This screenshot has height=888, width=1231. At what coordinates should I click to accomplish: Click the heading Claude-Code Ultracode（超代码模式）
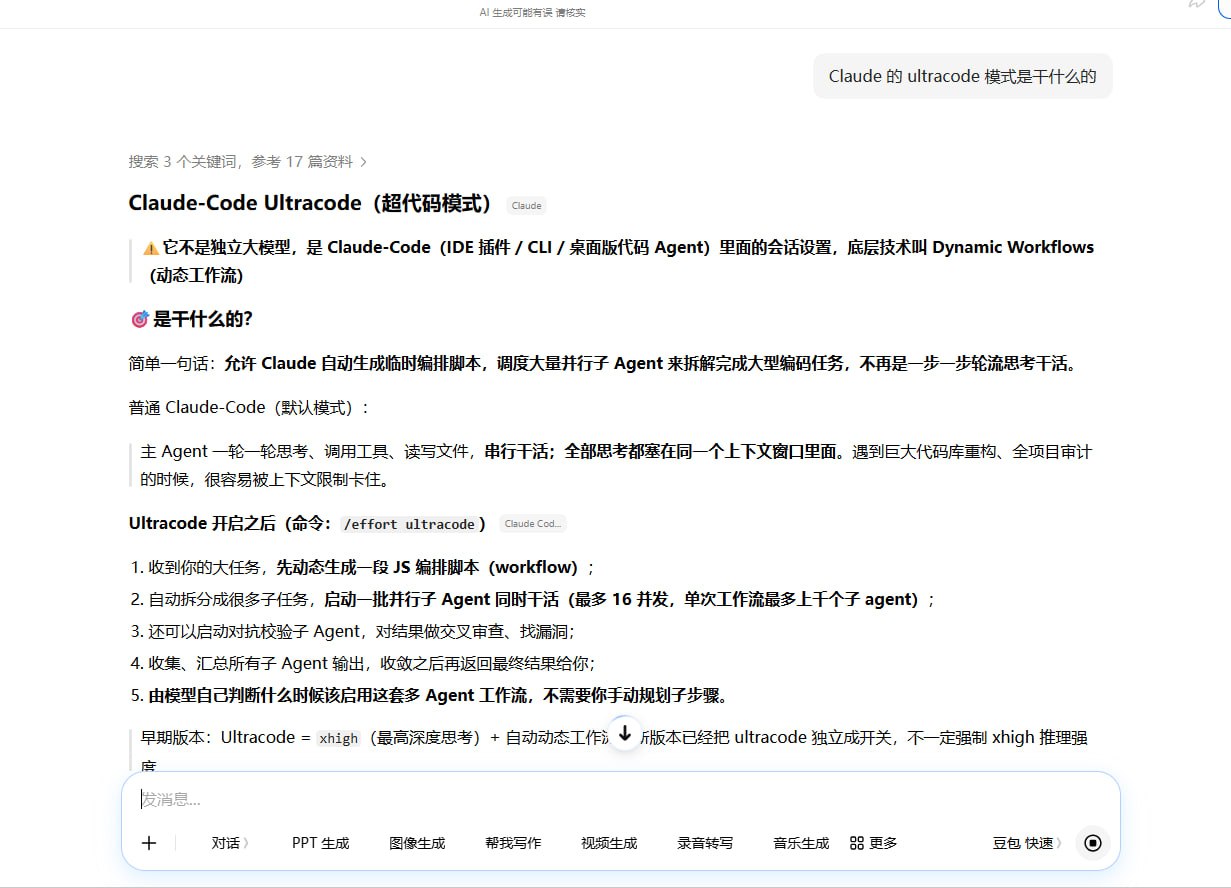pyautogui.click(x=311, y=203)
